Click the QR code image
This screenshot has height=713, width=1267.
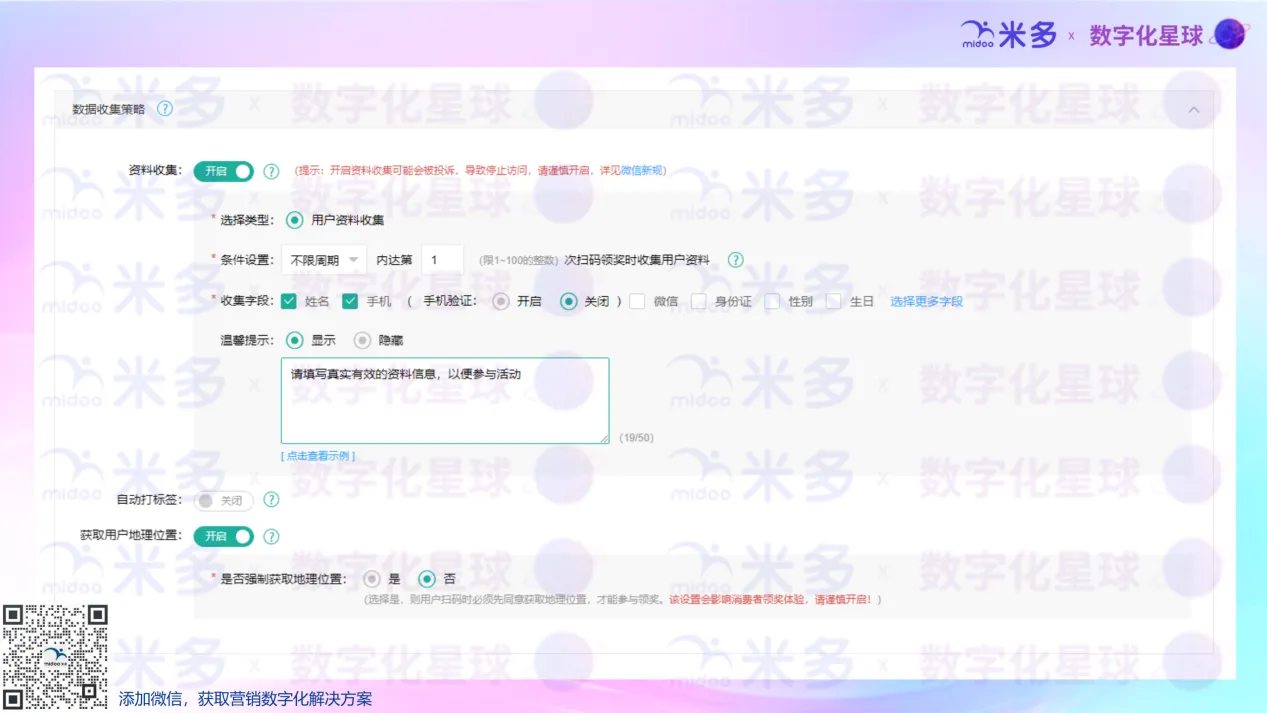point(55,656)
